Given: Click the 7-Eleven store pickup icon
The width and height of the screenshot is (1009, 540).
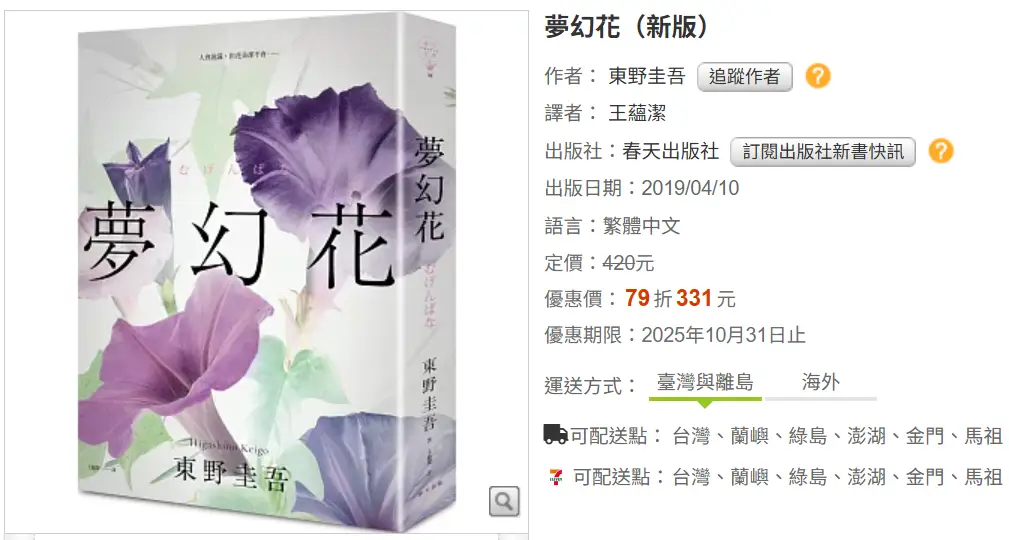Looking at the screenshot, I should pos(555,477).
